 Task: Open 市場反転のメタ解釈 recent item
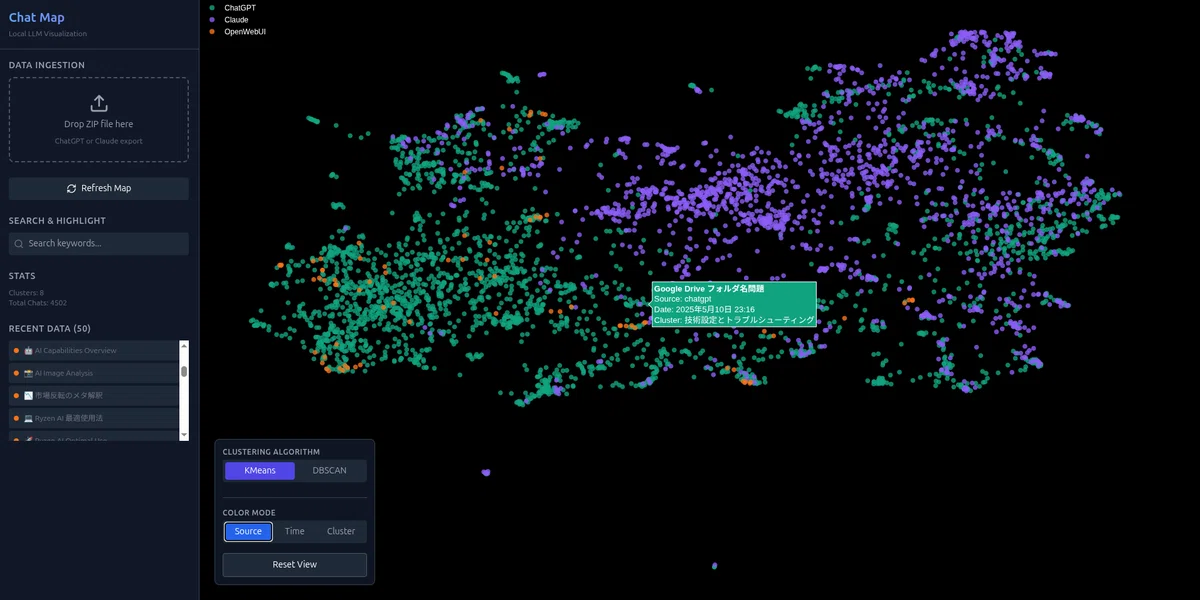pos(94,395)
